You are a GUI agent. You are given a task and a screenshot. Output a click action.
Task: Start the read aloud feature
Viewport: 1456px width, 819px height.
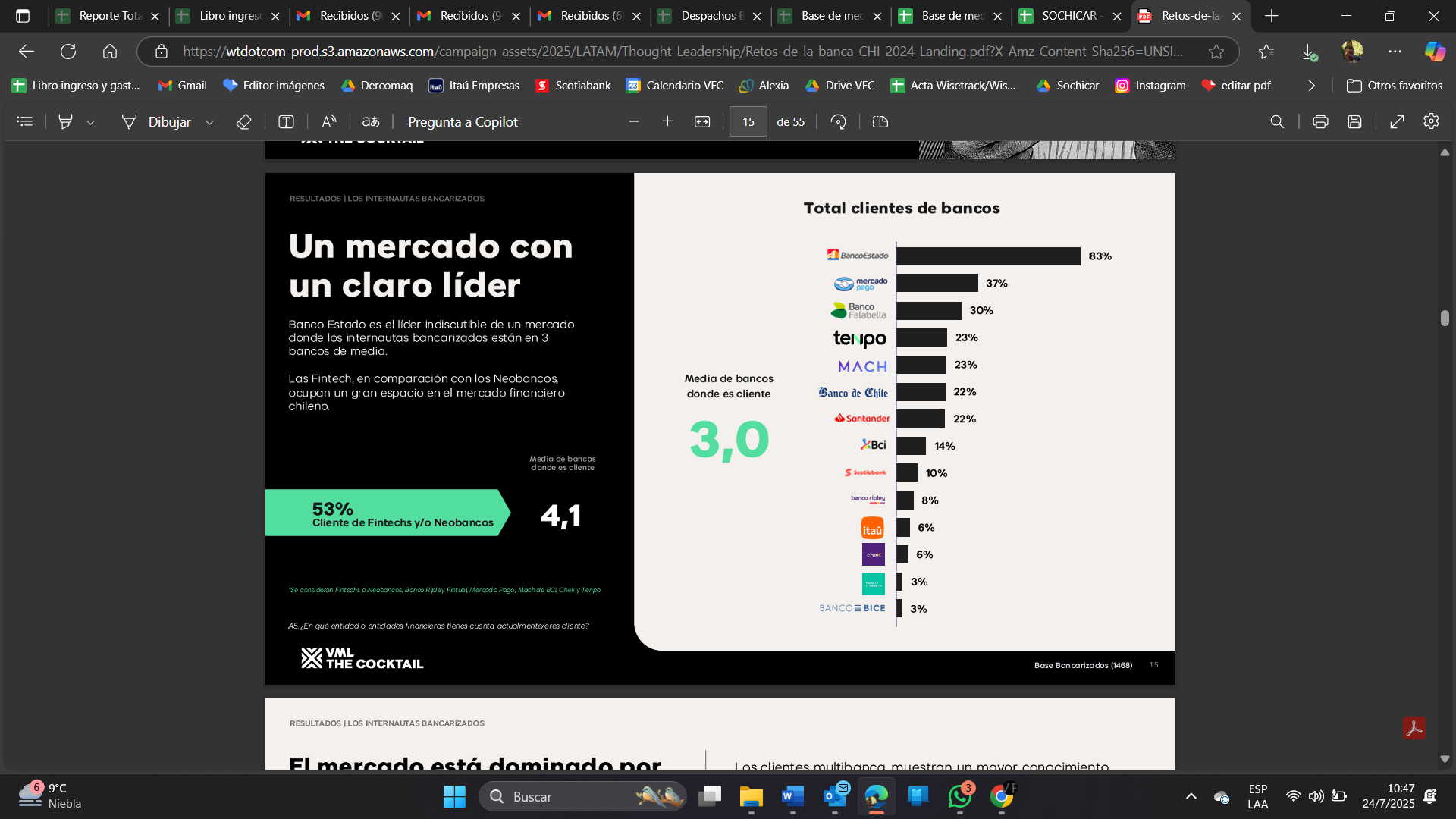coord(328,121)
